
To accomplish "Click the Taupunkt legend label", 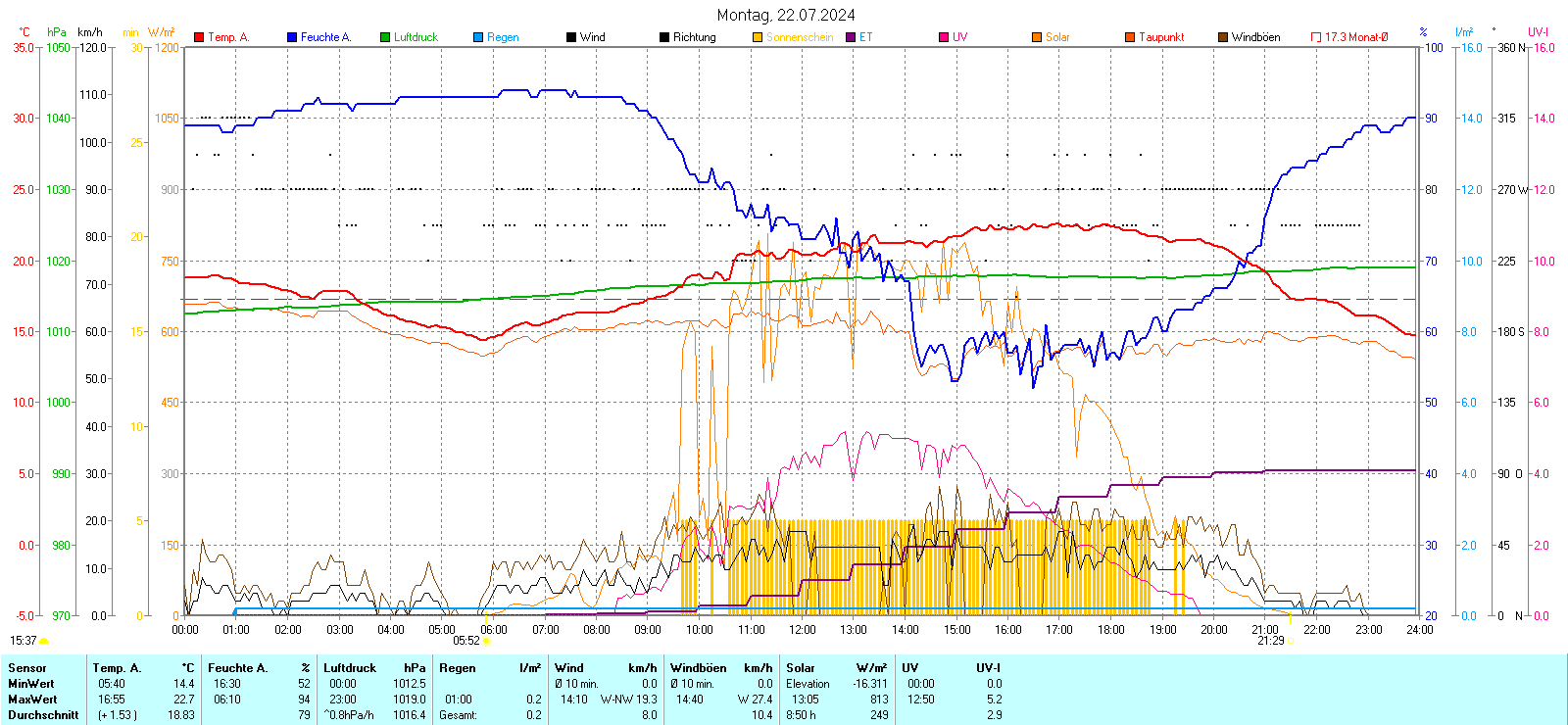I will coord(1161,37).
